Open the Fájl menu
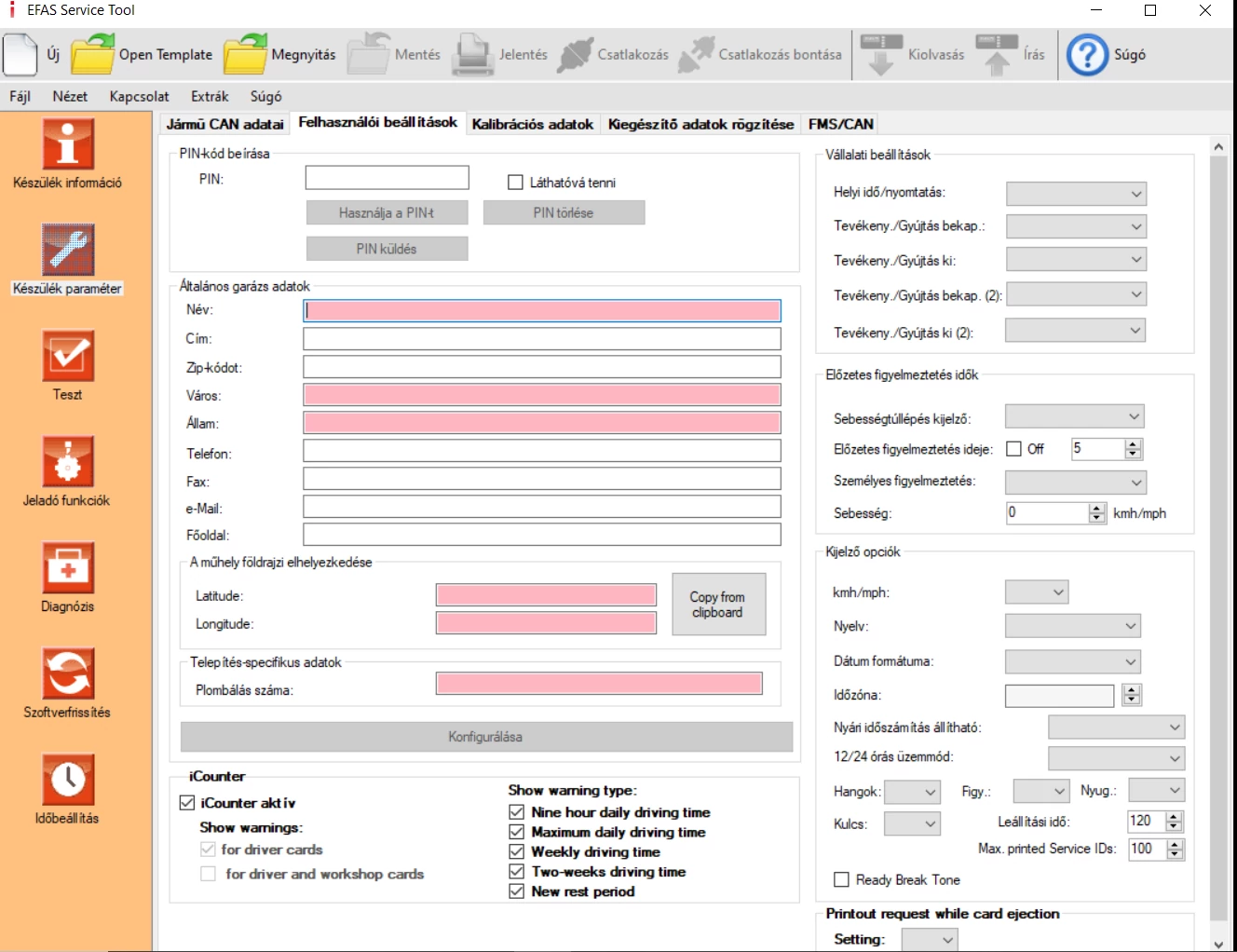 pos(20,96)
